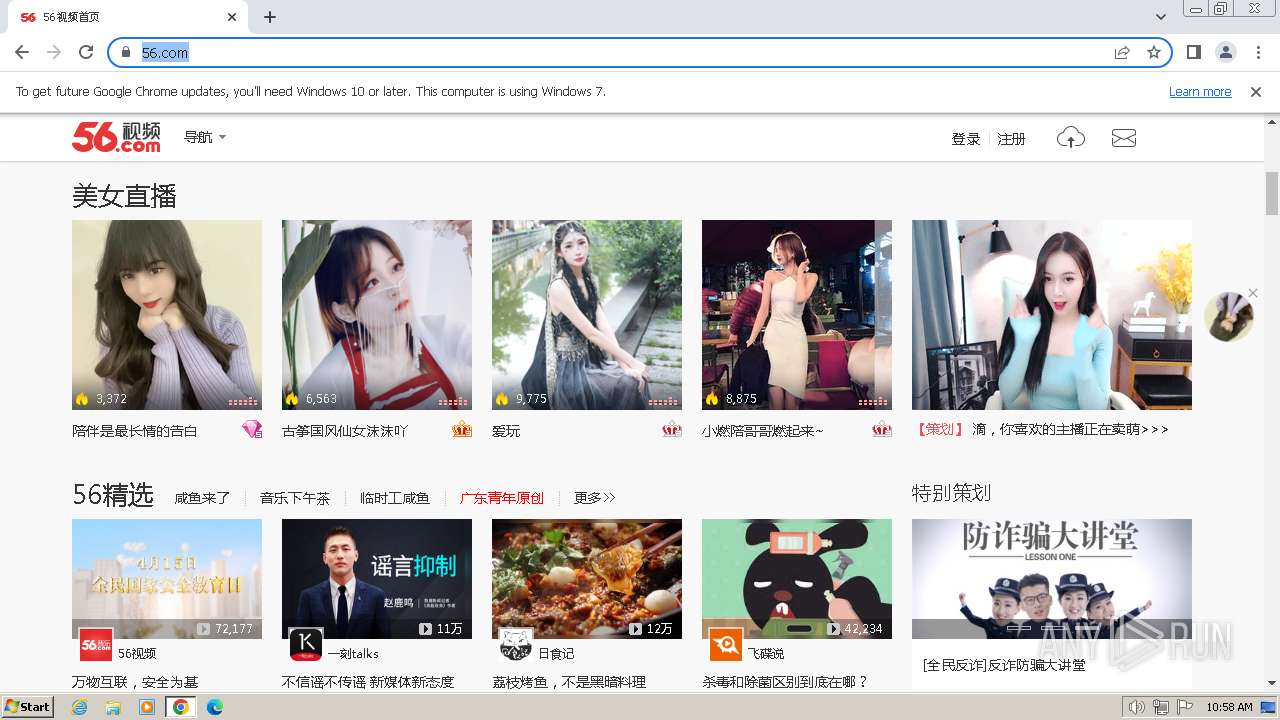Bookmark the page with the star icon
Viewport: 1280px width, 720px height.
[1154, 52]
